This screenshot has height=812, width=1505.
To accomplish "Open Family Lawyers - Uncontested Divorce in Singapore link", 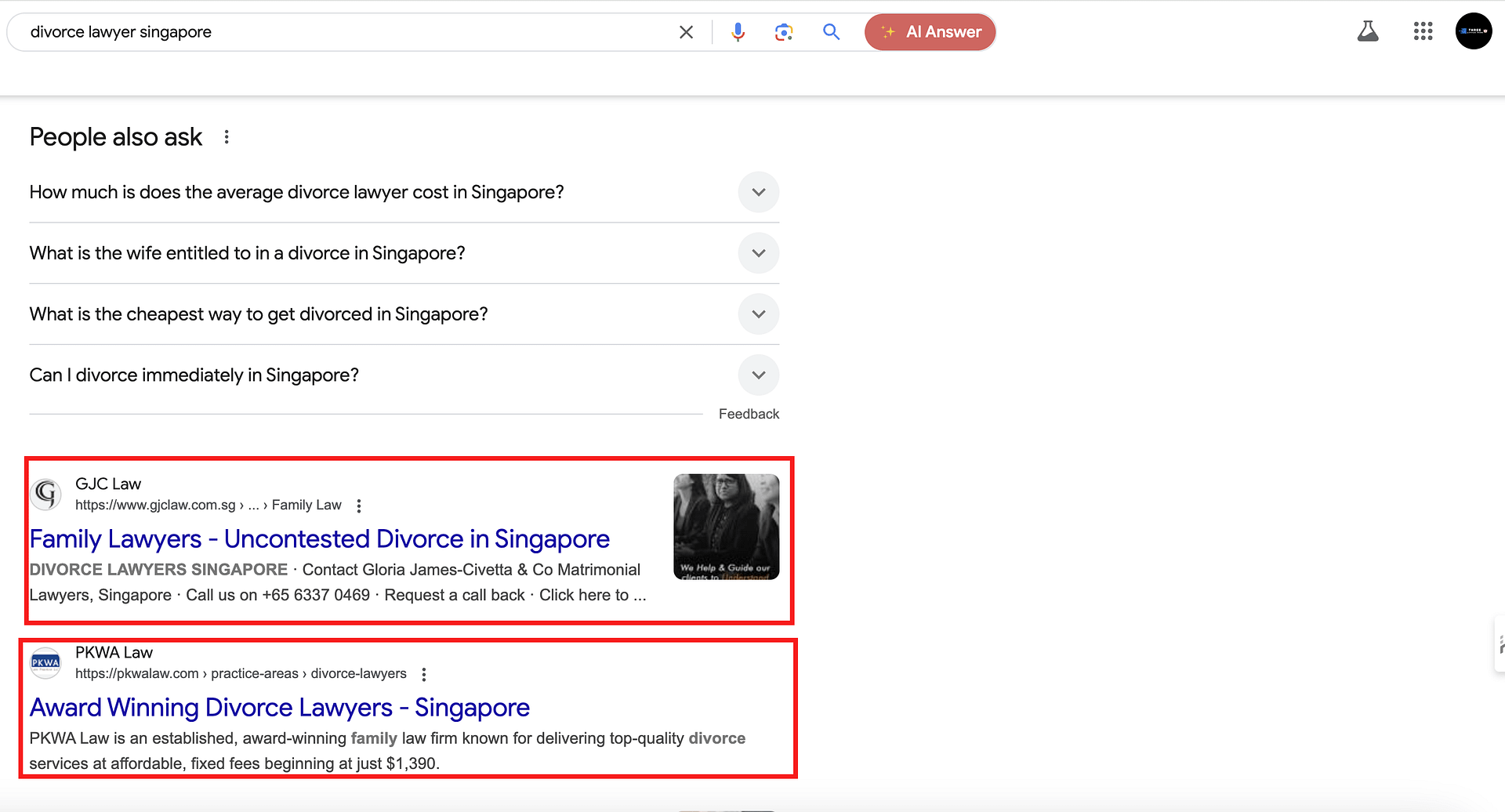I will 320,539.
